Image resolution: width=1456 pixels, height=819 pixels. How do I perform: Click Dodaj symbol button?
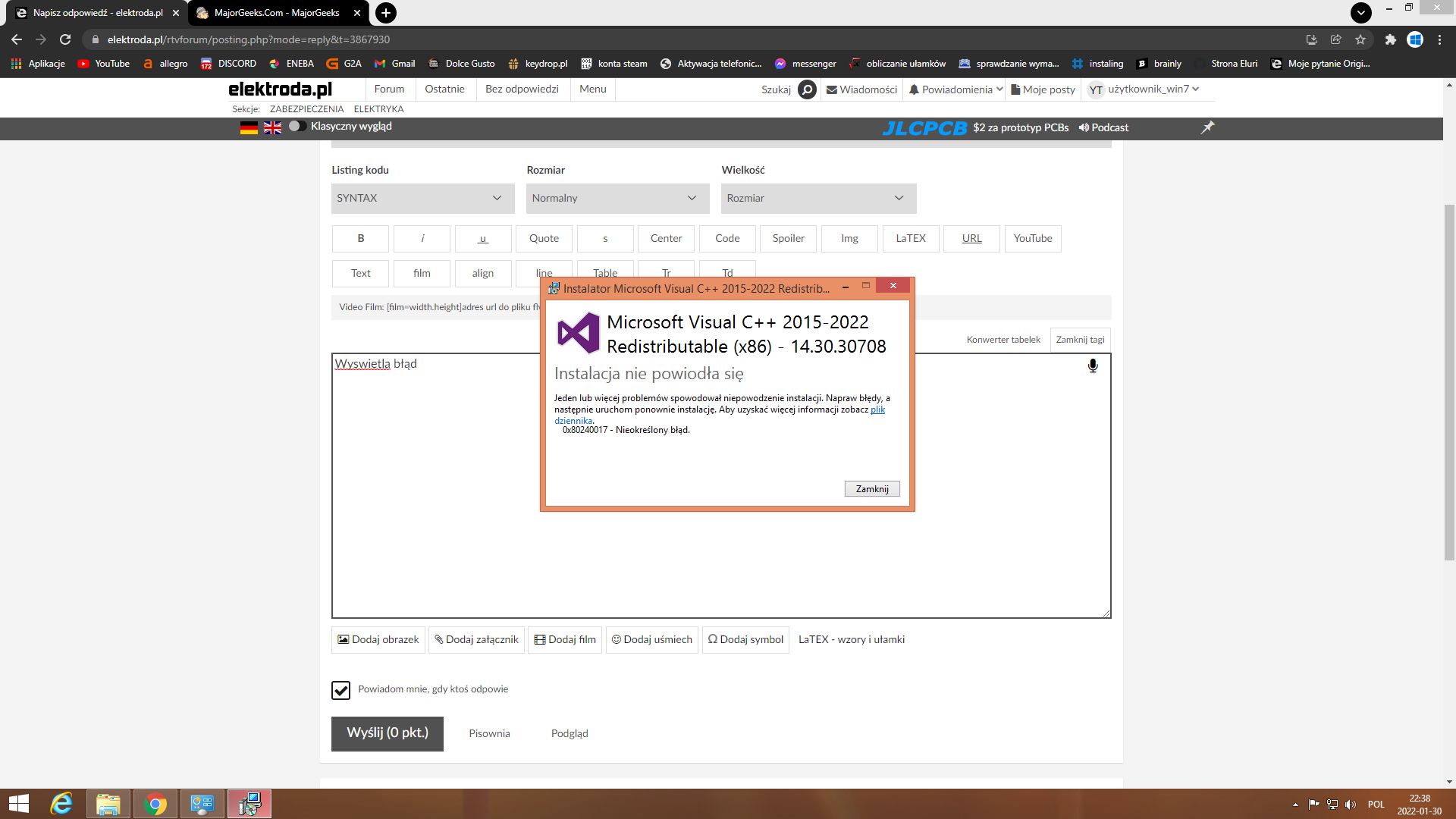746,640
